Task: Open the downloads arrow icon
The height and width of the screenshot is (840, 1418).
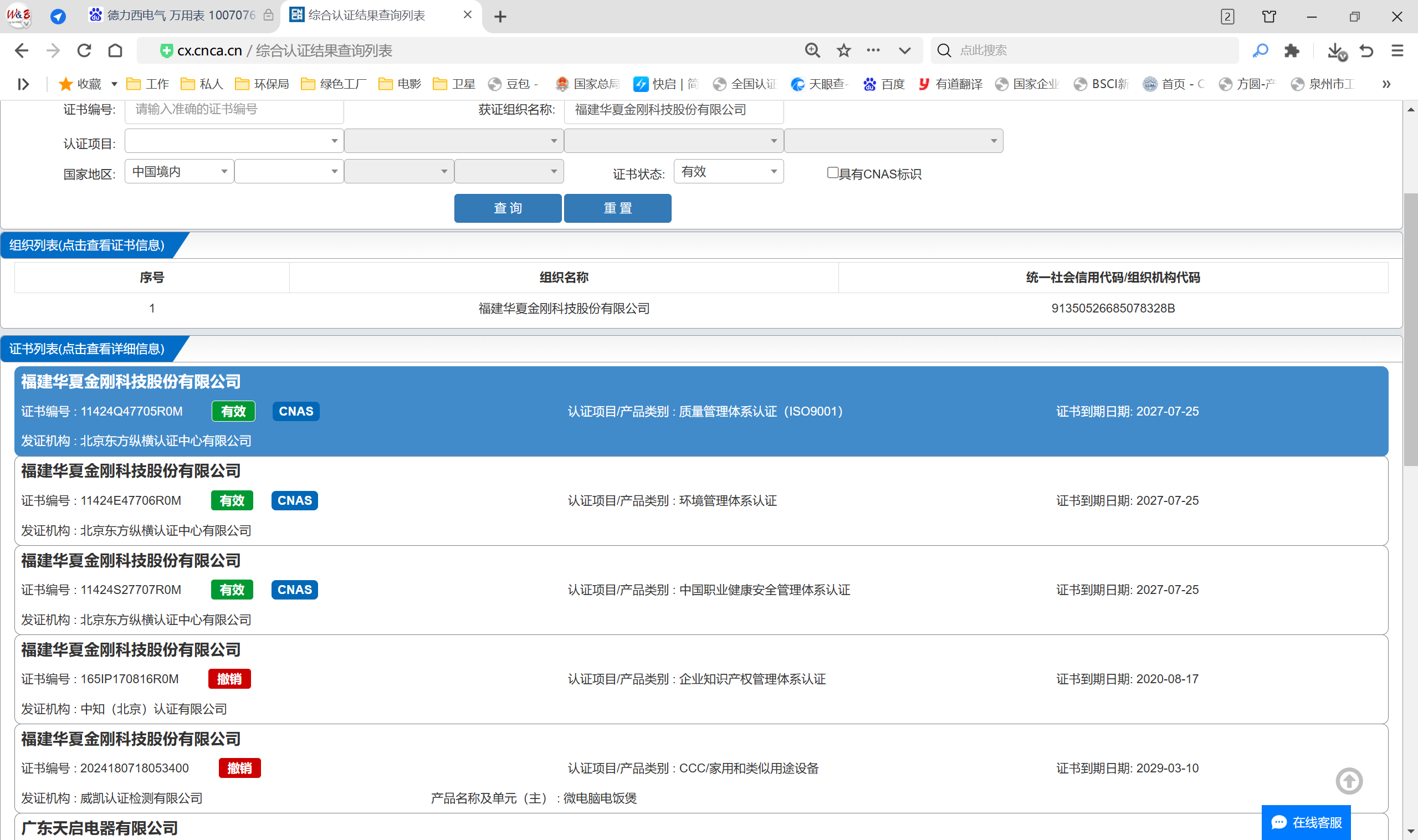Action: click(x=1335, y=50)
